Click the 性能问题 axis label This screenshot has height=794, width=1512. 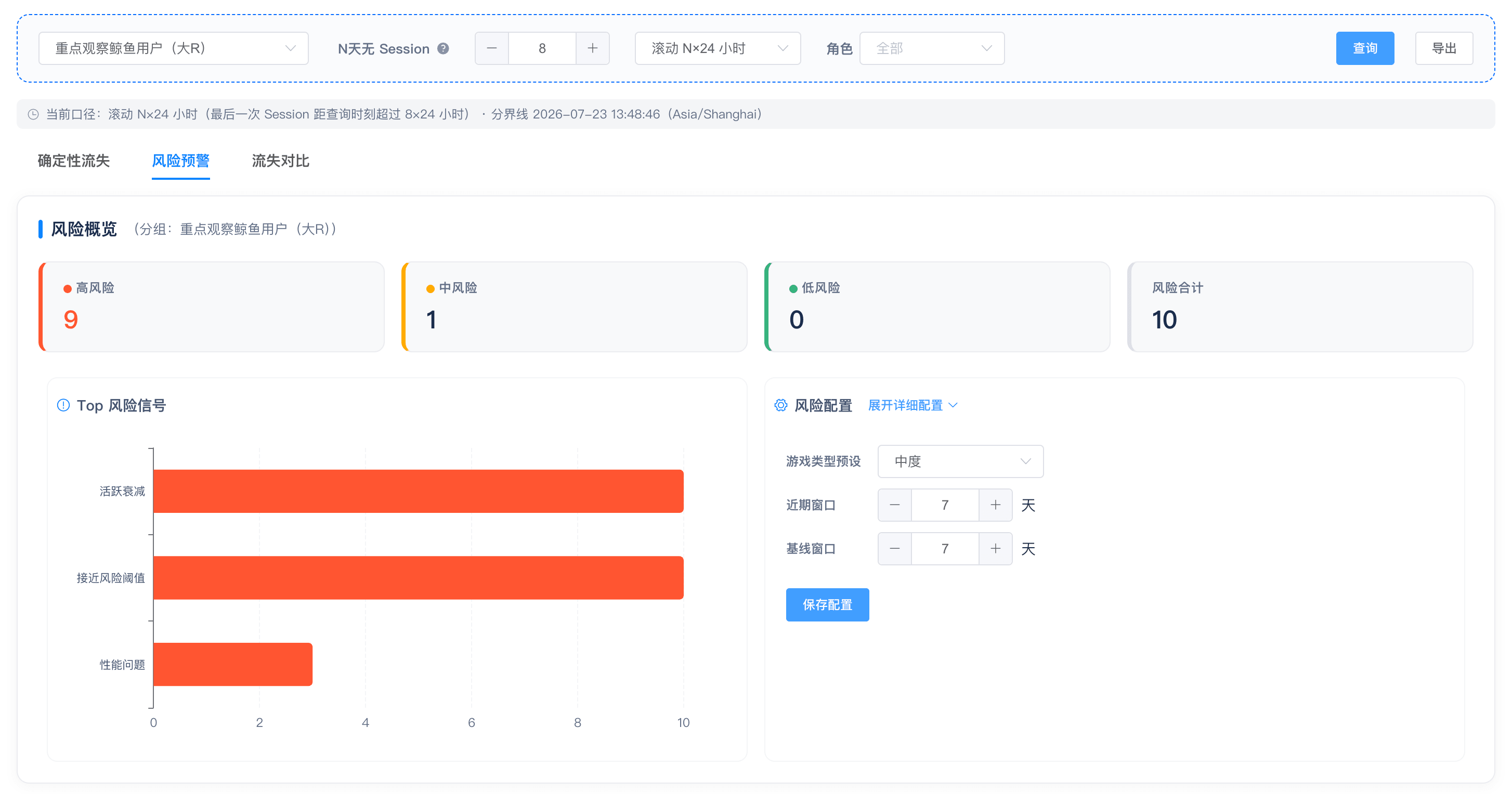[122, 665]
